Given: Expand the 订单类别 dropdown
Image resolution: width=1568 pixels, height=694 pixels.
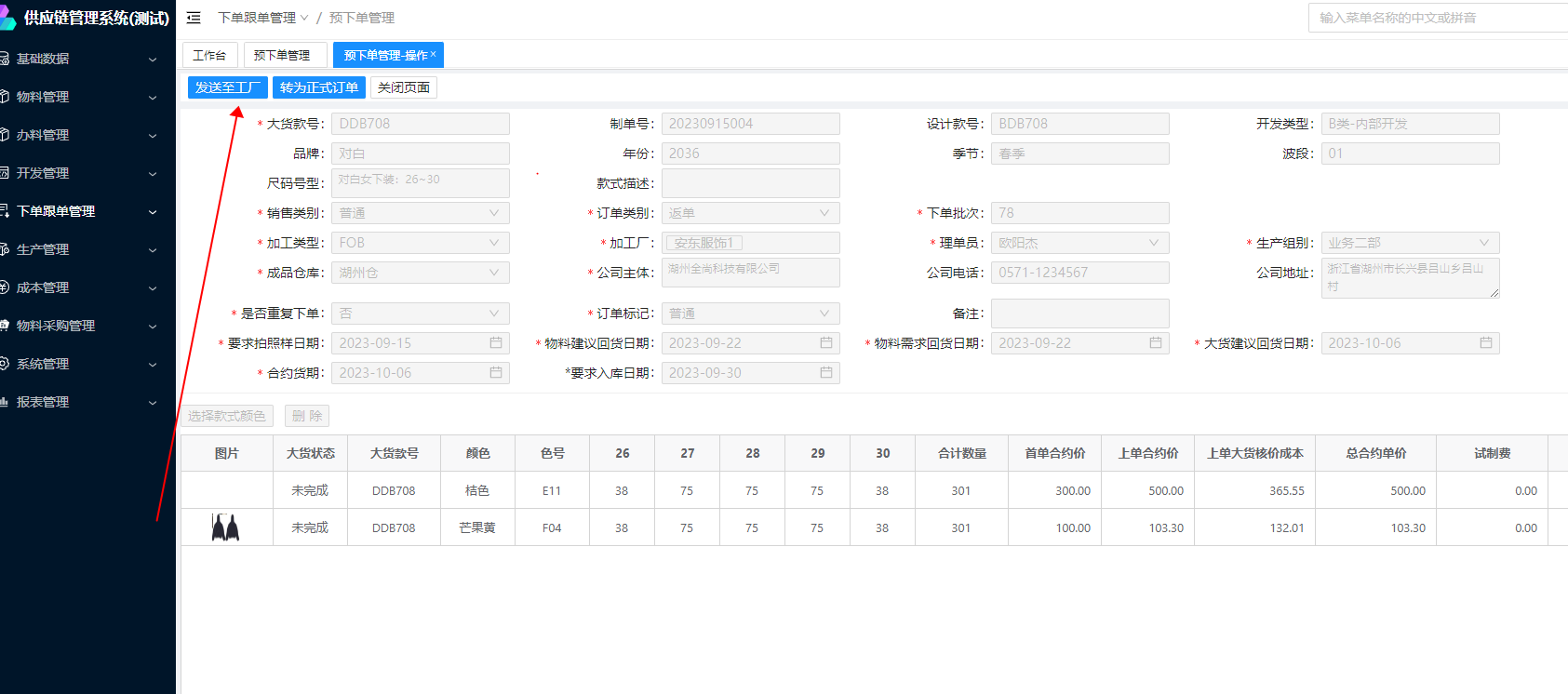Looking at the screenshot, I should click(750, 213).
